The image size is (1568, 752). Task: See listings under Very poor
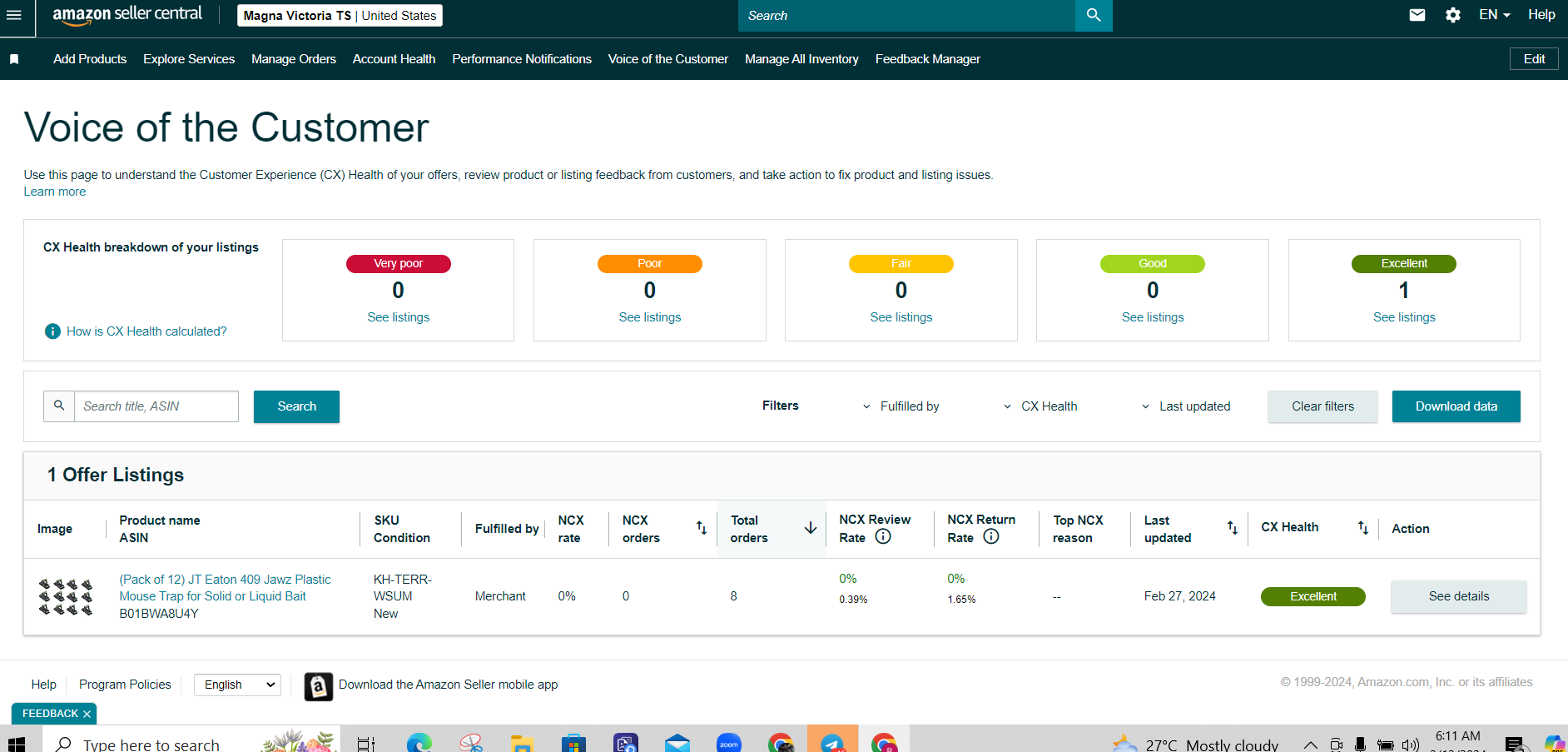point(399,317)
